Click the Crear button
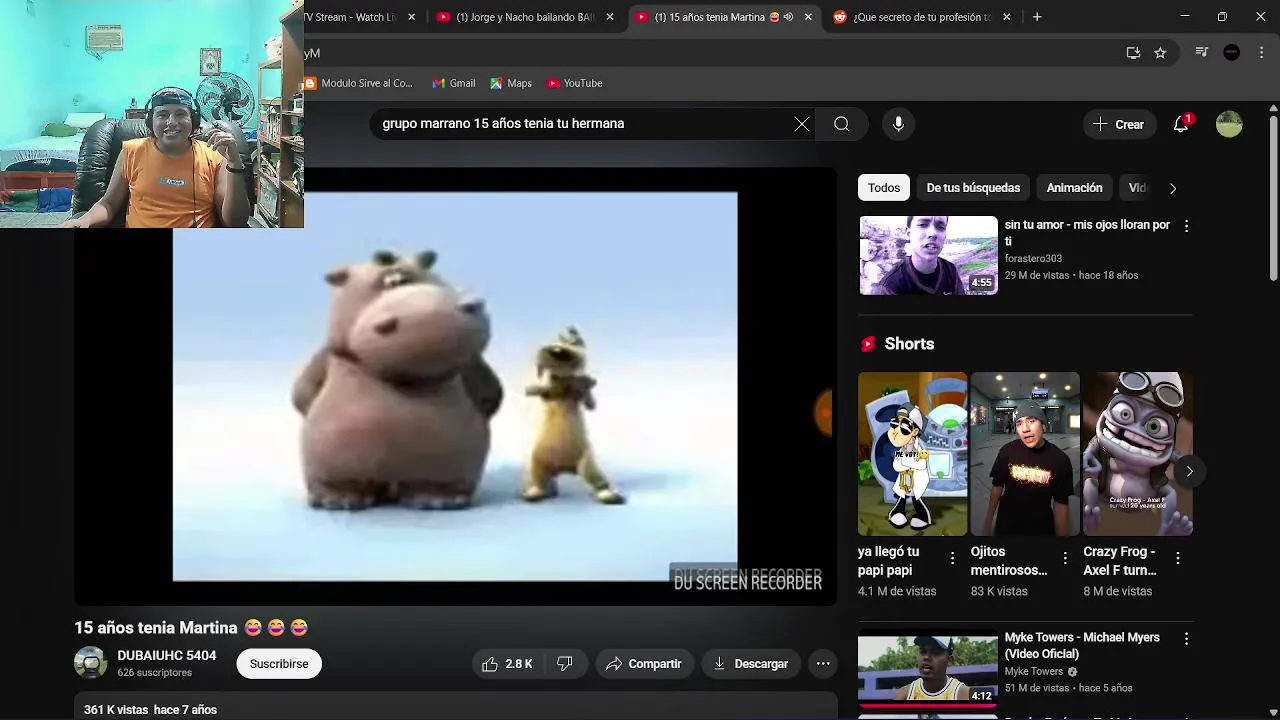Screen dimensions: 1280x720 tap(1119, 124)
